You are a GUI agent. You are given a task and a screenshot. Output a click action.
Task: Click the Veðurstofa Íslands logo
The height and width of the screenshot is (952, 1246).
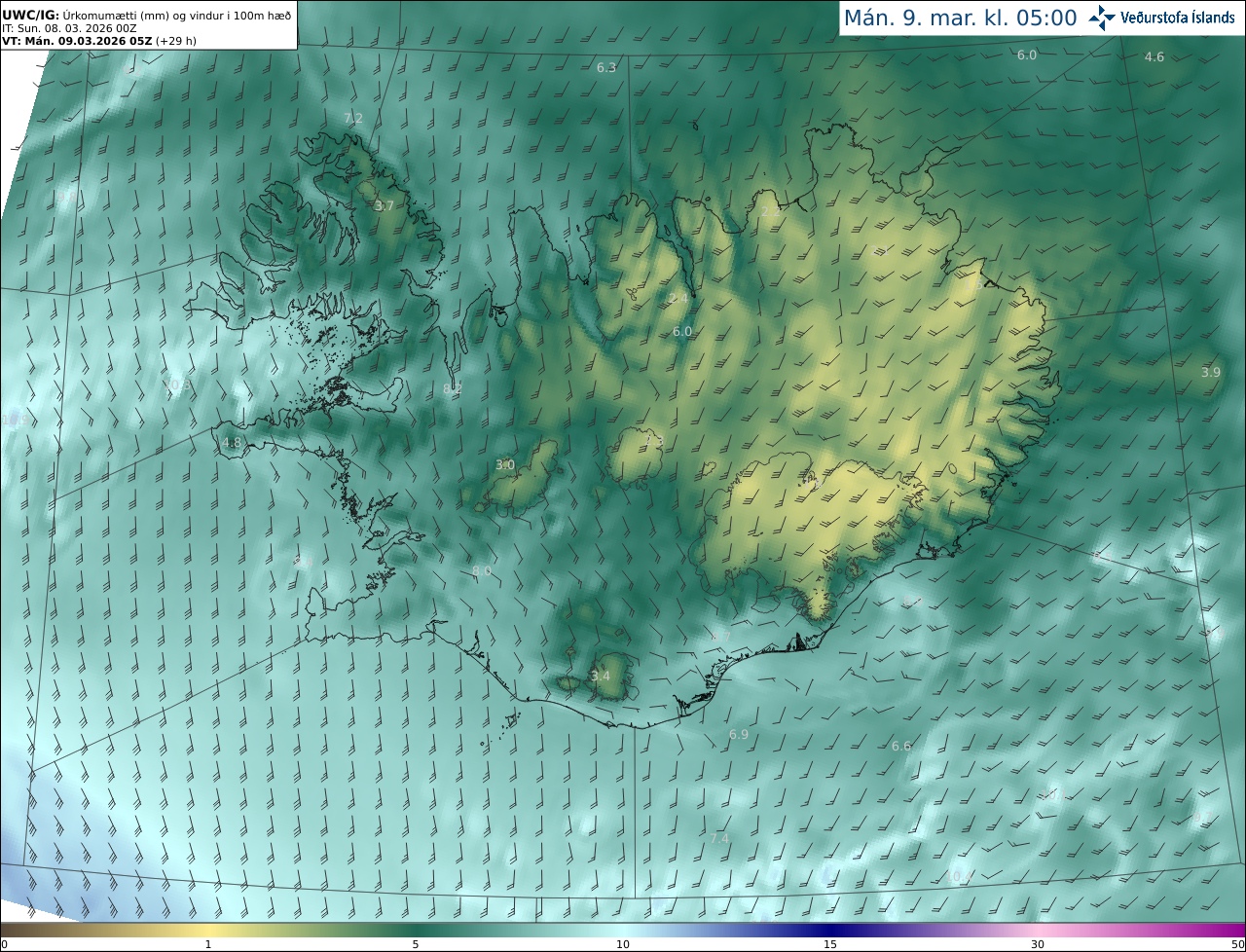pyautogui.click(x=1161, y=18)
